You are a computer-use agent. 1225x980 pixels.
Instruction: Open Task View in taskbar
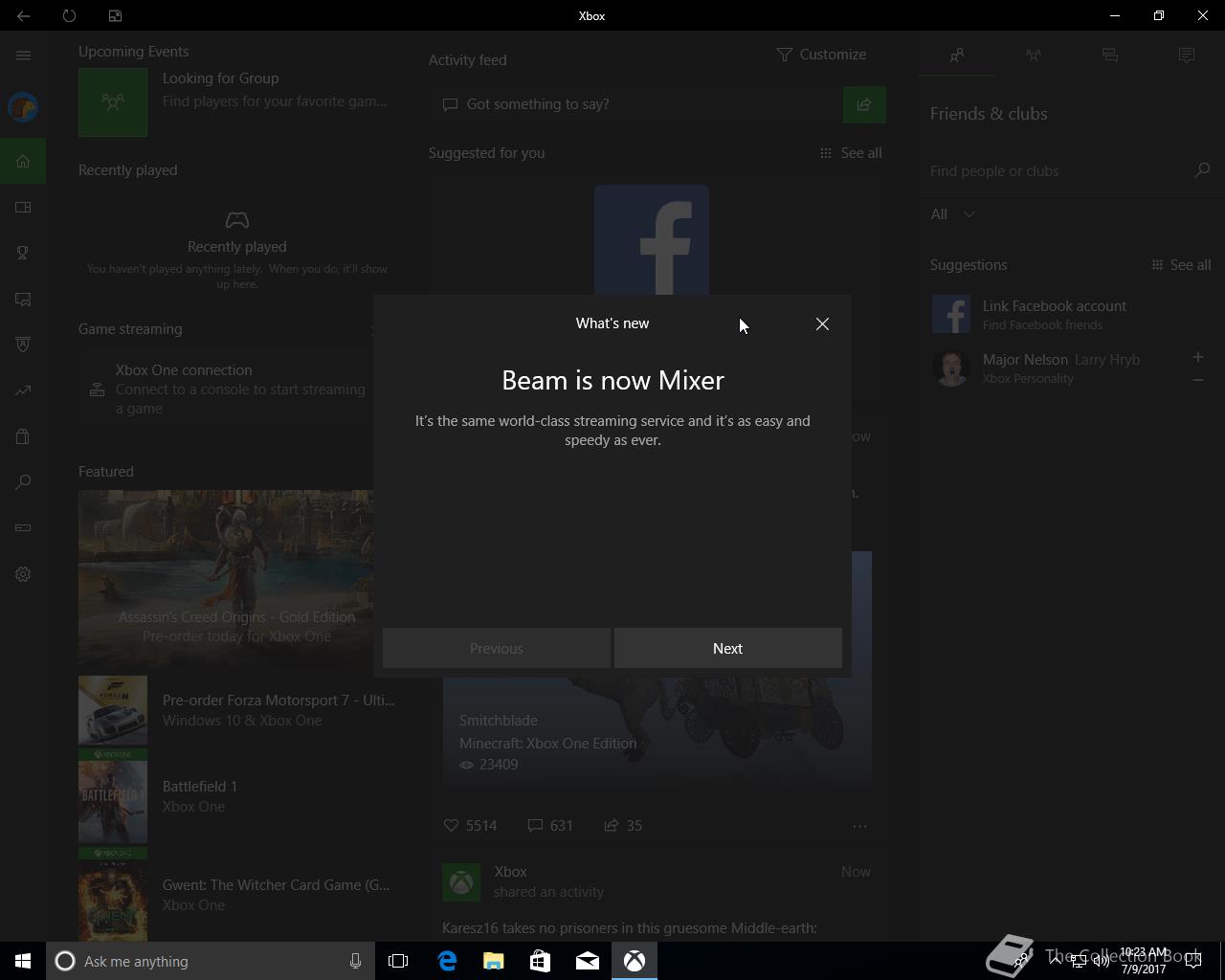(x=398, y=961)
